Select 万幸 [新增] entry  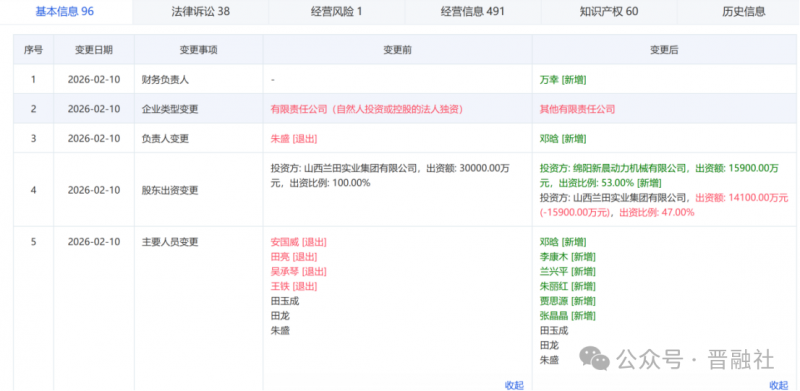(563, 80)
